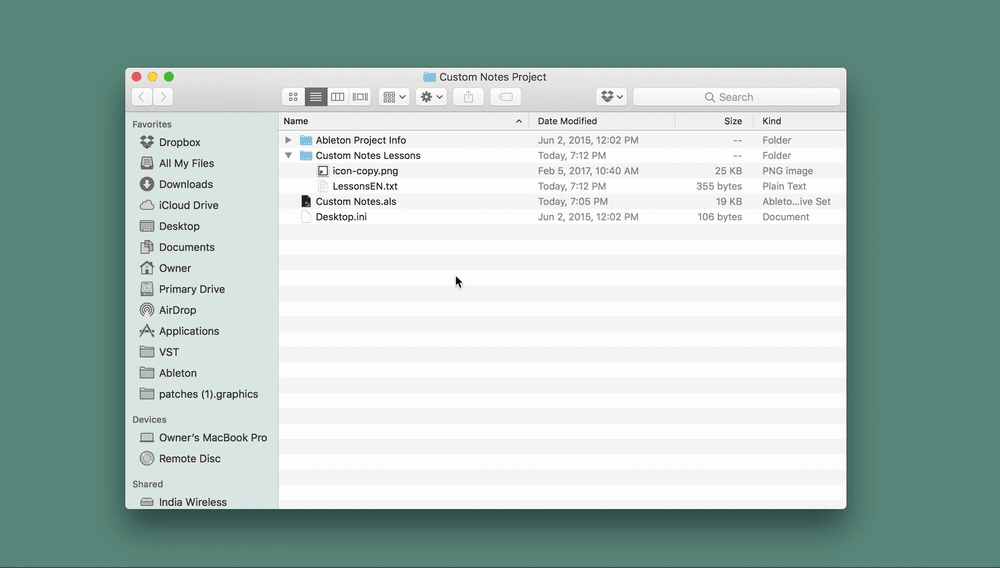
Task: Select the Ableton Project Info folder icon
Action: (306, 140)
